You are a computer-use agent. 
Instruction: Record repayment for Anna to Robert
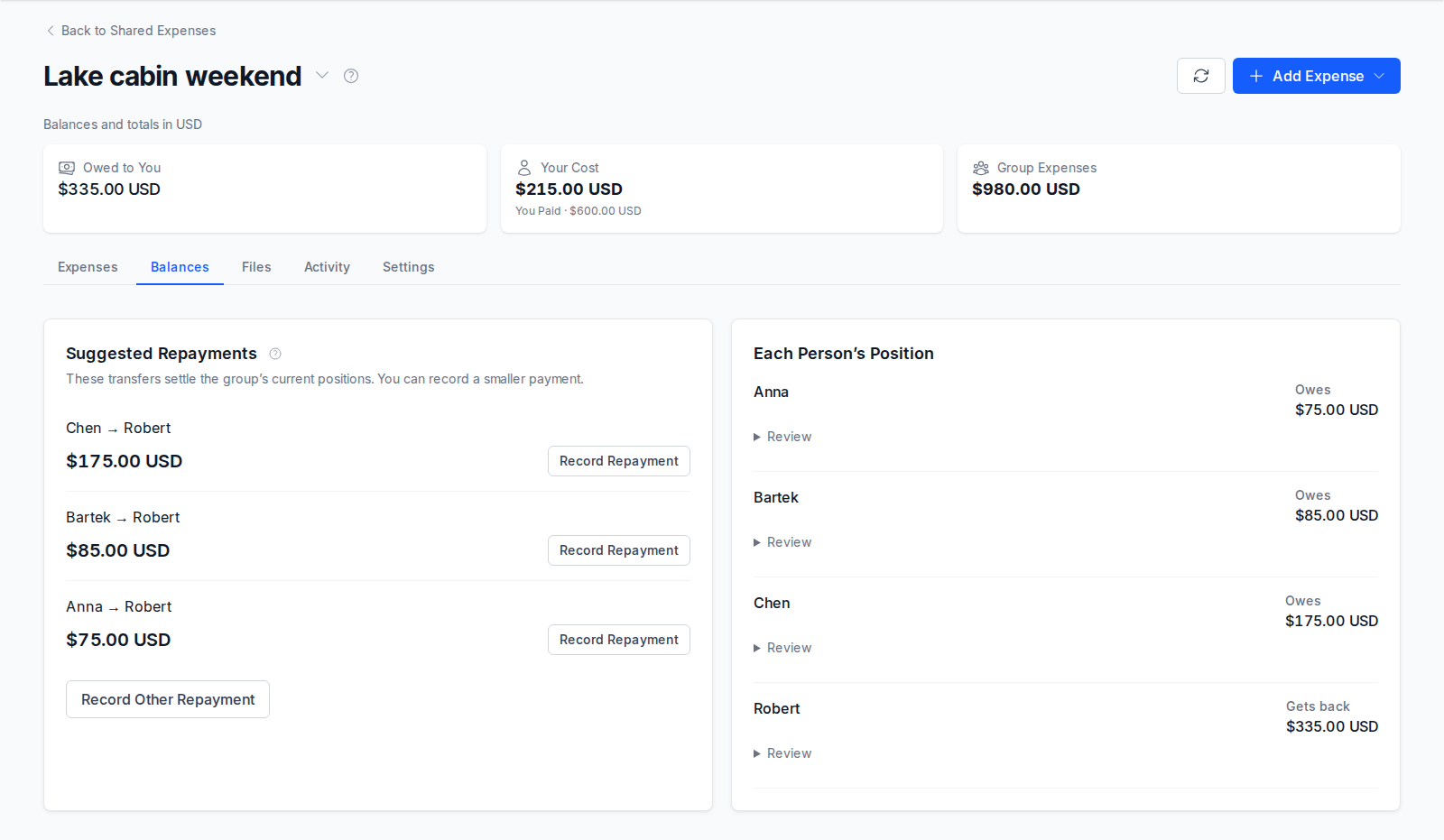[619, 640]
